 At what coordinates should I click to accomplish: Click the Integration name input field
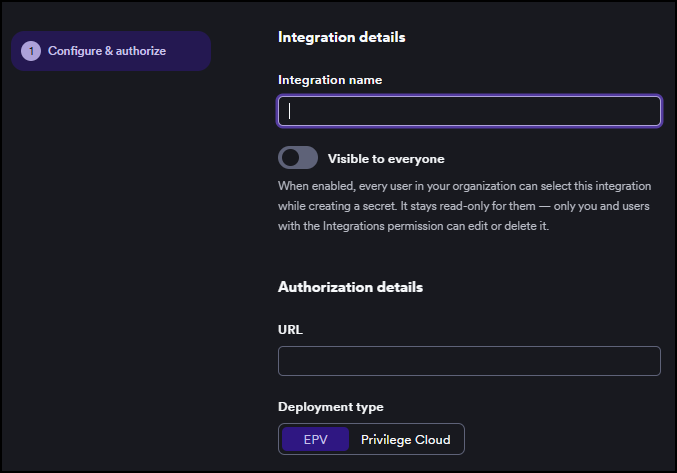click(469, 111)
